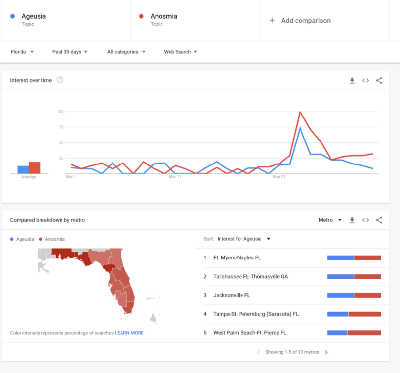Click the Ft. Myers-Naples comparison bar

click(x=354, y=258)
